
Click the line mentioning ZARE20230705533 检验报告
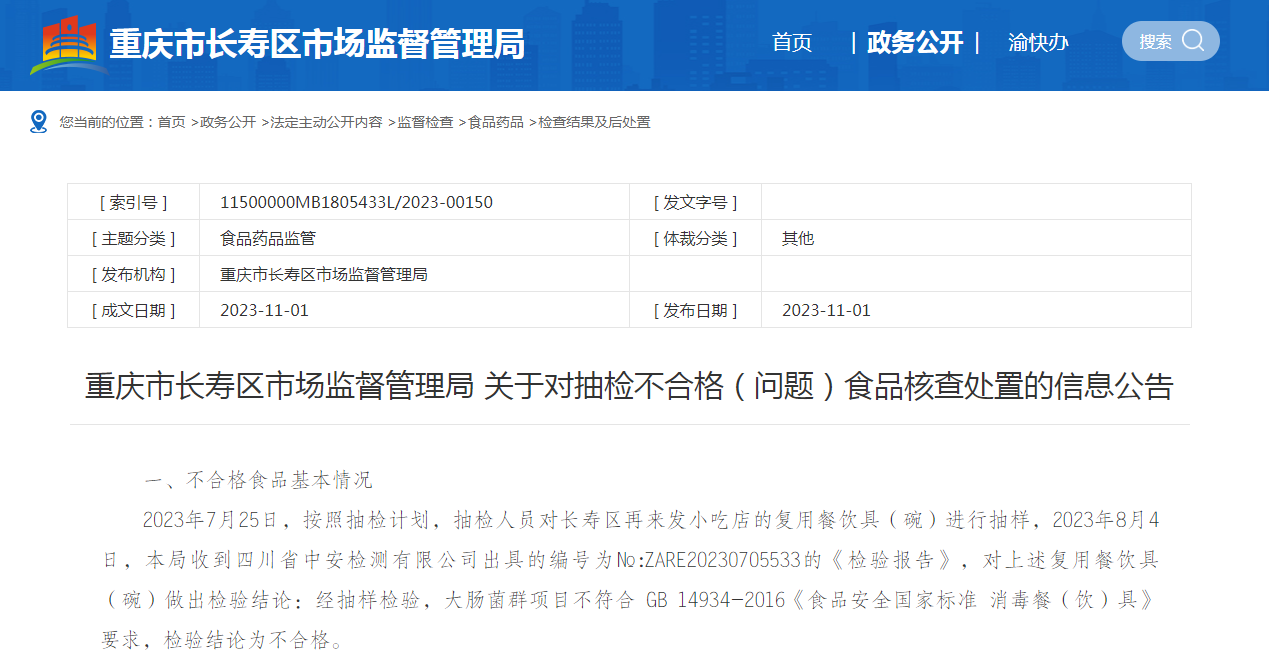coord(630,560)
